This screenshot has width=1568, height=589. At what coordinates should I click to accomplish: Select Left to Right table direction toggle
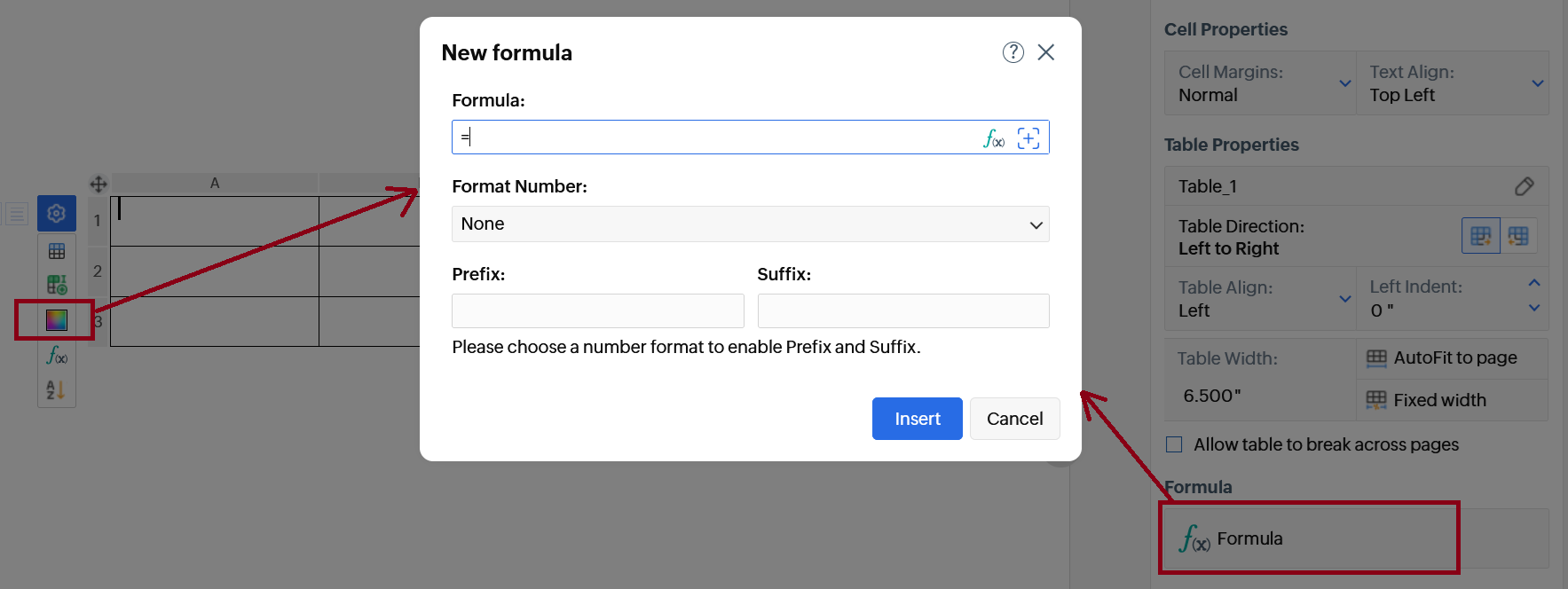coord(1480,236)
